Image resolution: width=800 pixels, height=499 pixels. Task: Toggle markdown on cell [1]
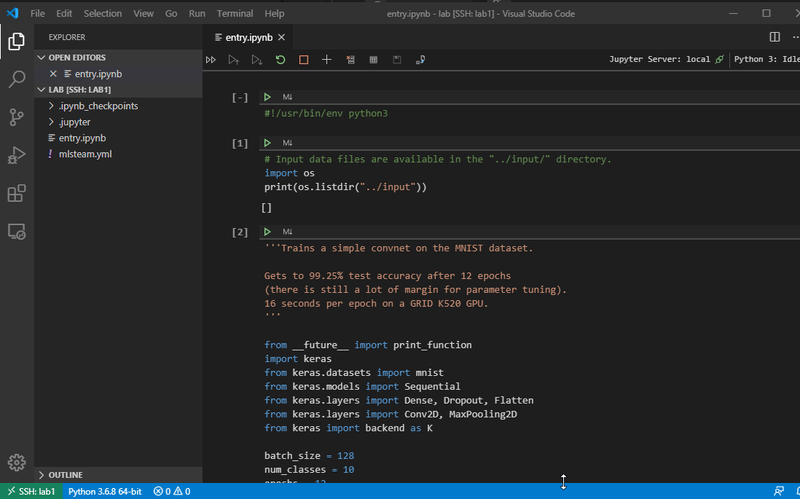tap(287, 143)
